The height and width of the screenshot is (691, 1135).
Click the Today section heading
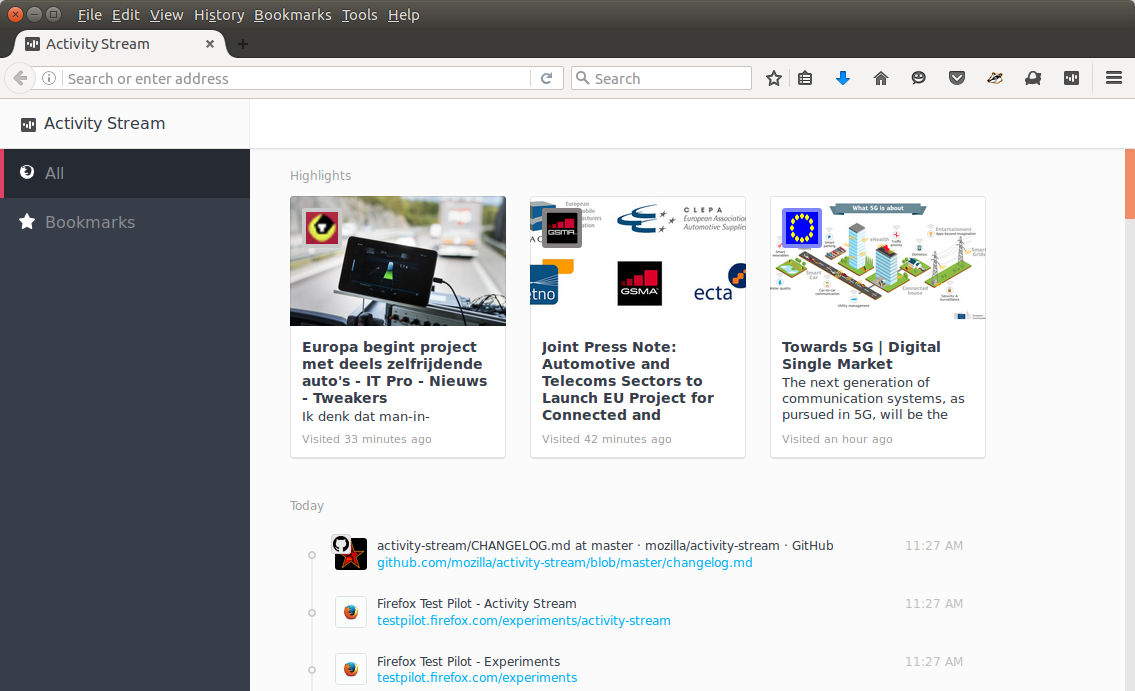[x=307, y=506]
